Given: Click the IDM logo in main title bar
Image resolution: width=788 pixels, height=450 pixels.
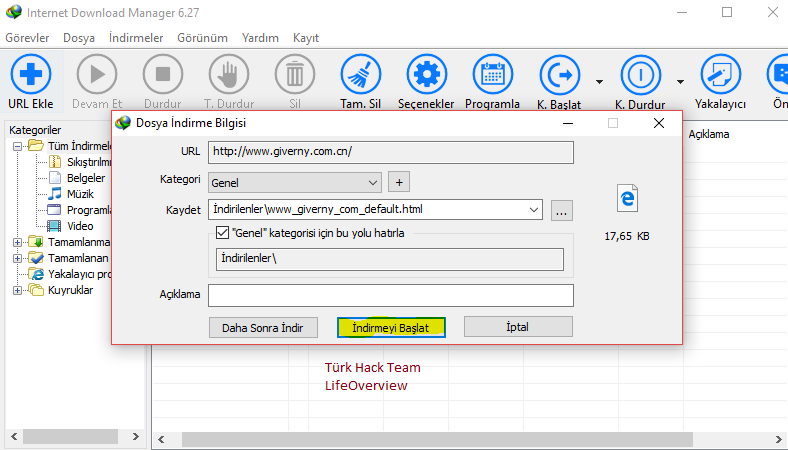Looking at the screenshot, I should point(14,12).
